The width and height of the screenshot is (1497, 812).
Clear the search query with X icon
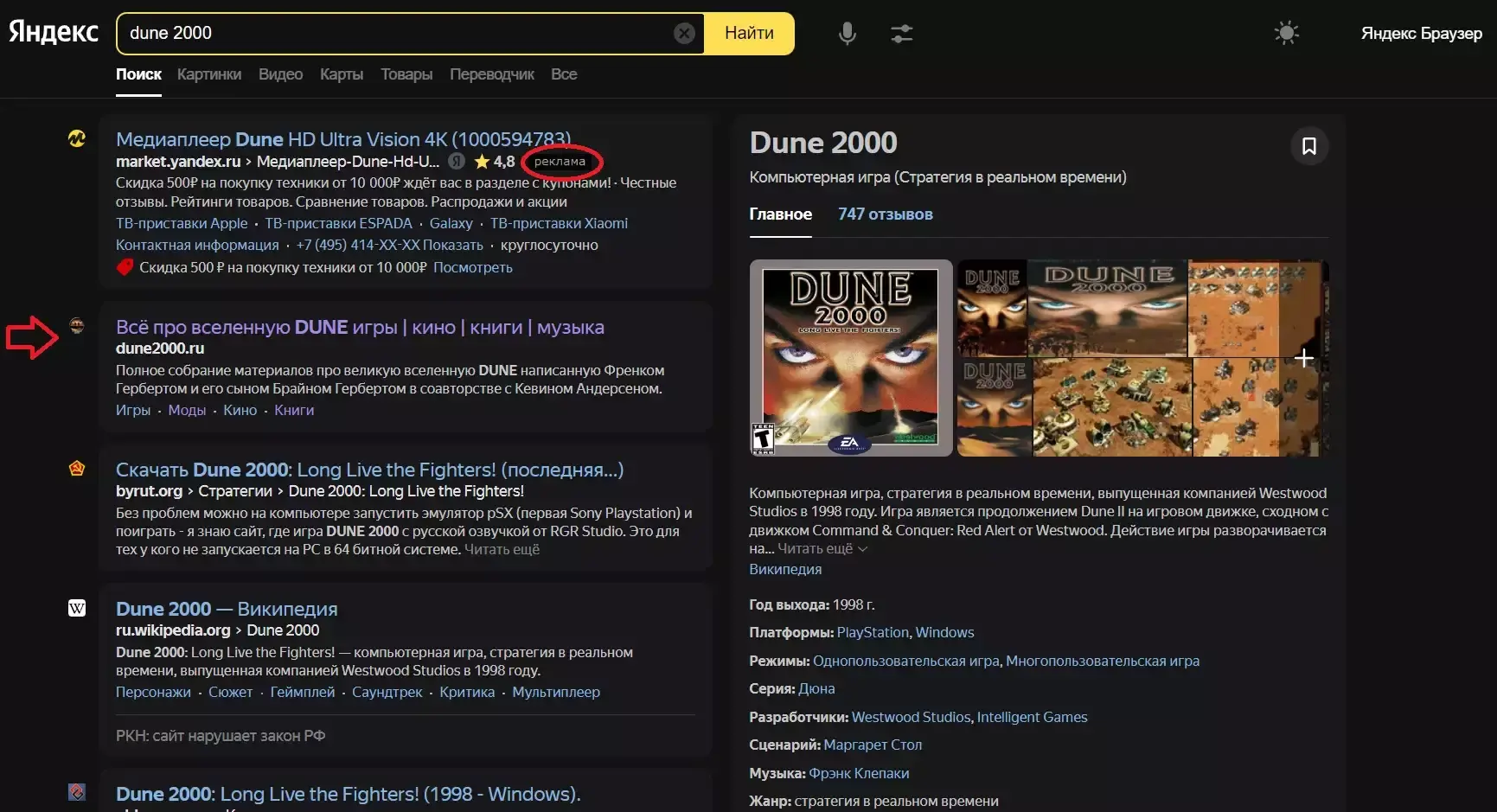click(x=684, y=33)
